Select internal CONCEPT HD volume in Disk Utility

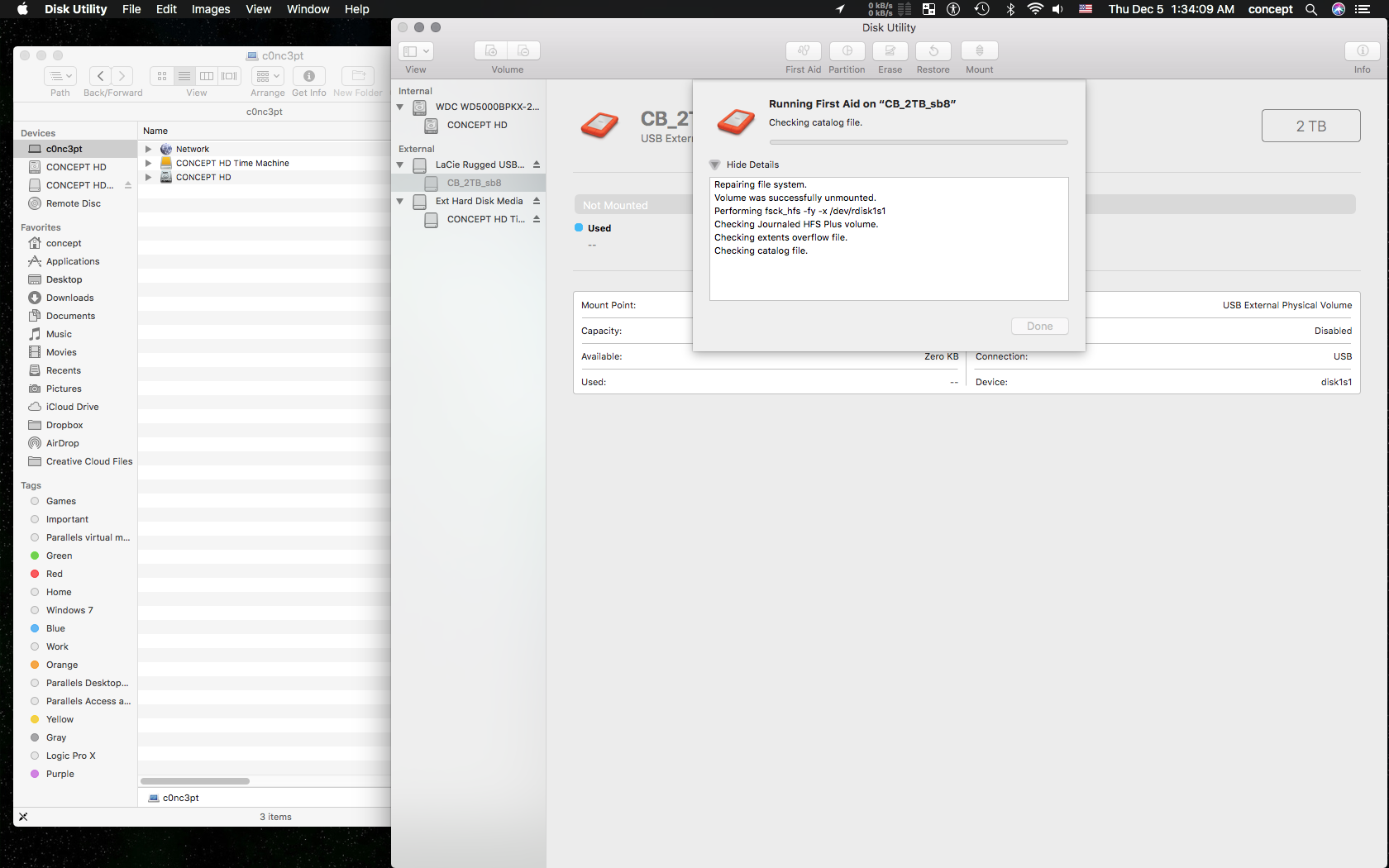[x=469, y=125]
